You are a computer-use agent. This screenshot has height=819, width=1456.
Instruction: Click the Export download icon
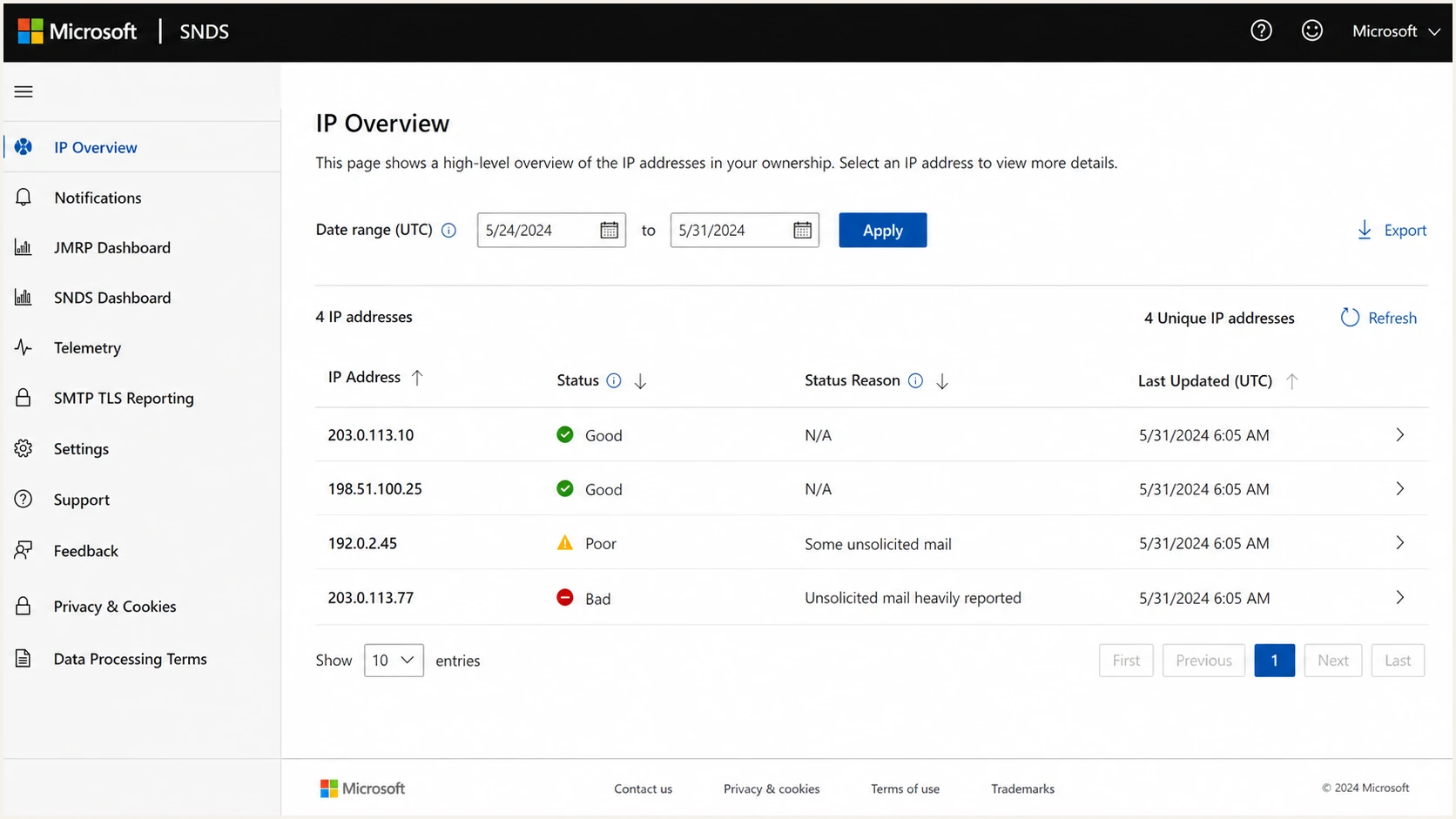1365,230
